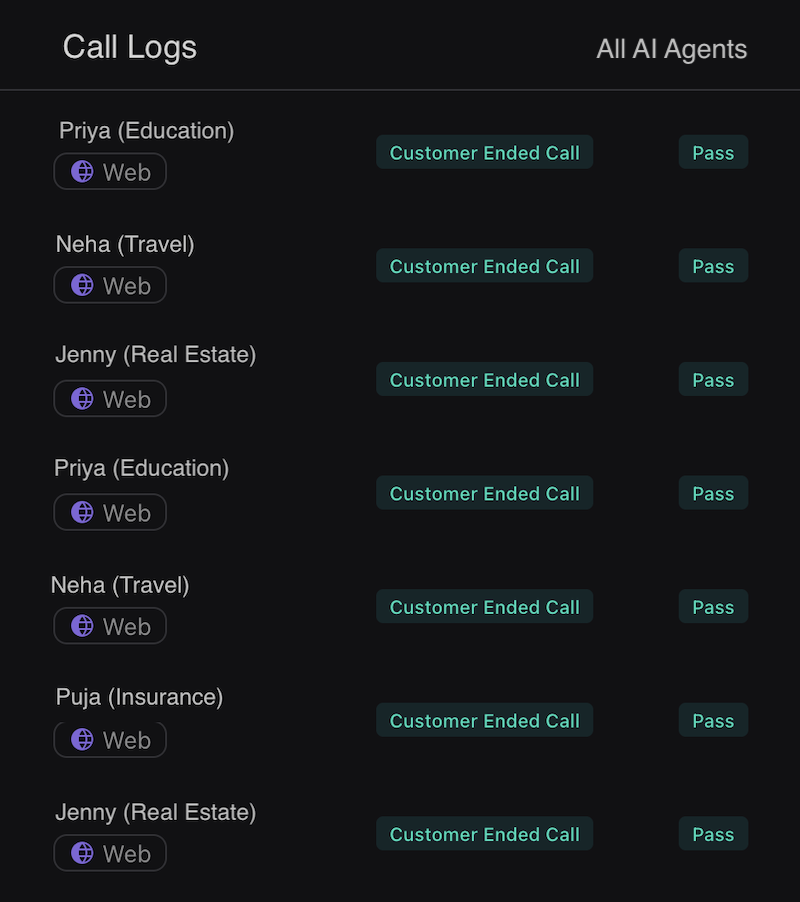Click globe icon under second Neha (Travel) entry
The width and height of the screenshot is (800, 902).
click(83, 627)
